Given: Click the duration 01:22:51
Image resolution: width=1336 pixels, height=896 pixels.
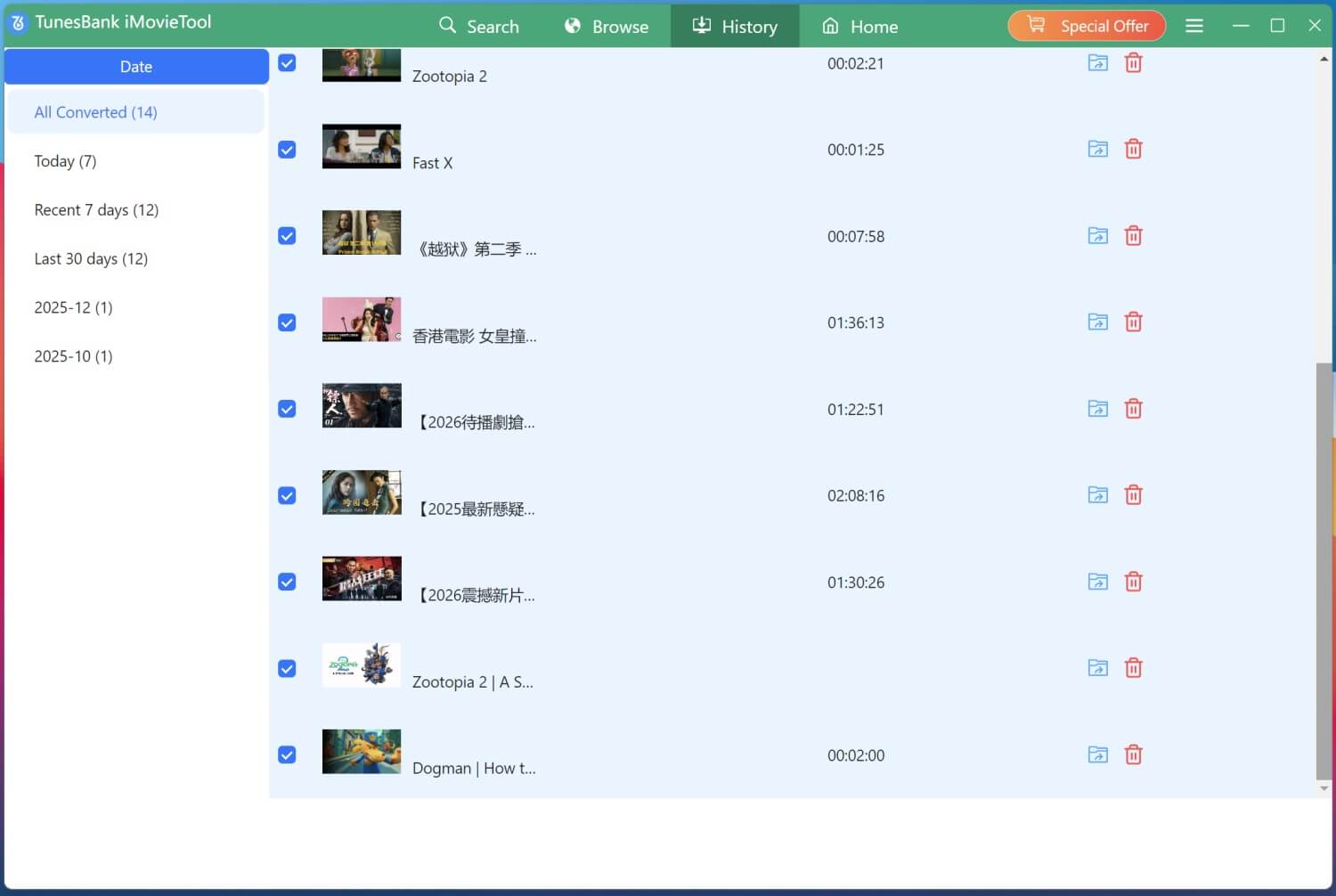Looking at the screenshot, I should [x=856, y=409].
